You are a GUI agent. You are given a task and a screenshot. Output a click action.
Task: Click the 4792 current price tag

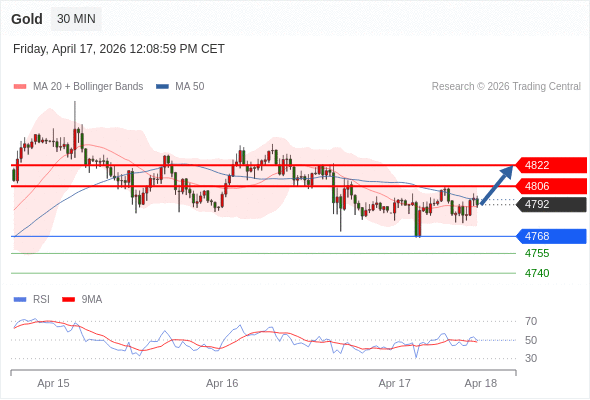[x=551, y=204]
